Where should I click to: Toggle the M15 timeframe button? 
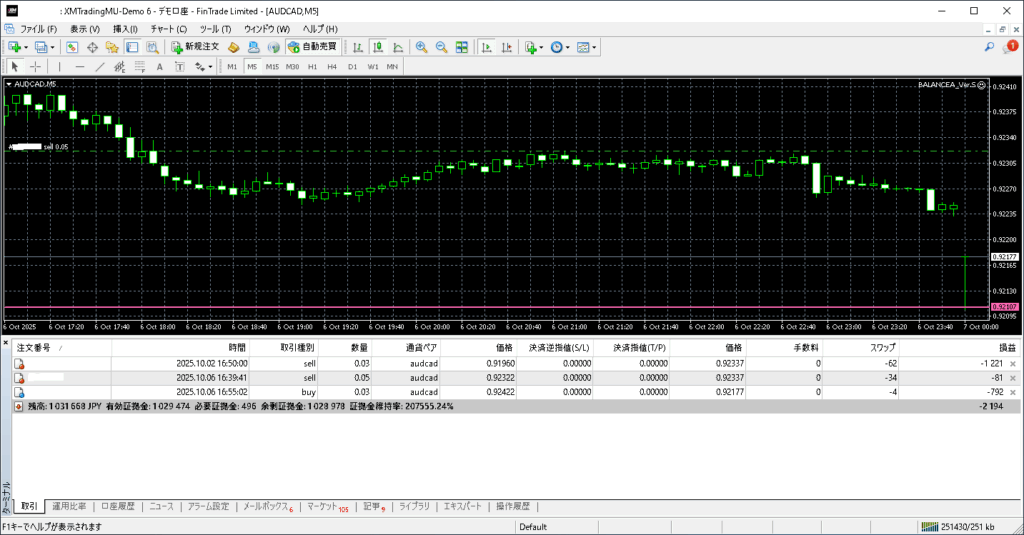(x=271, y=67)
